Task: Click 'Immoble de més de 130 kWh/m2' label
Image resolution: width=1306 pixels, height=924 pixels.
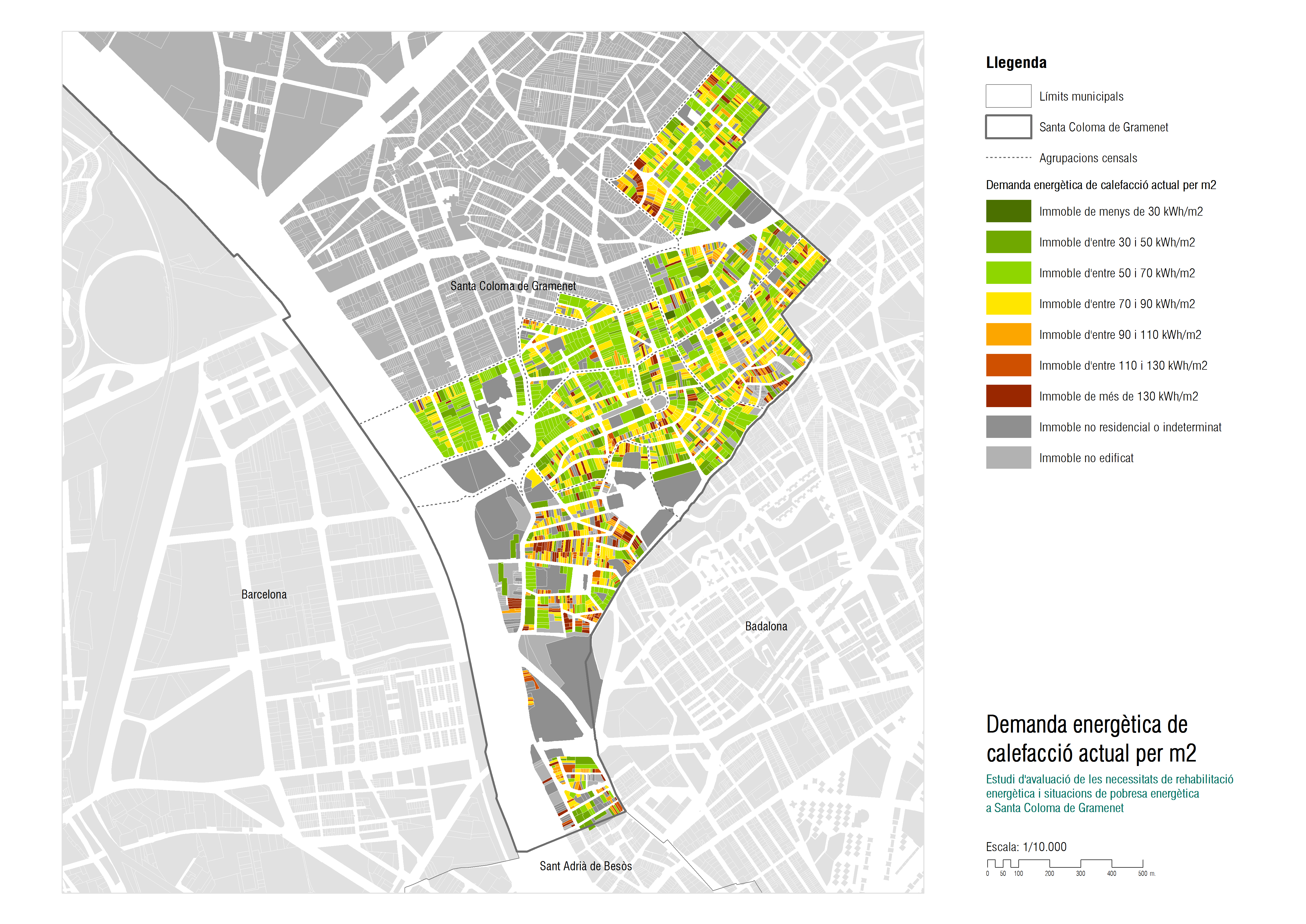Action: (1118, 396)
